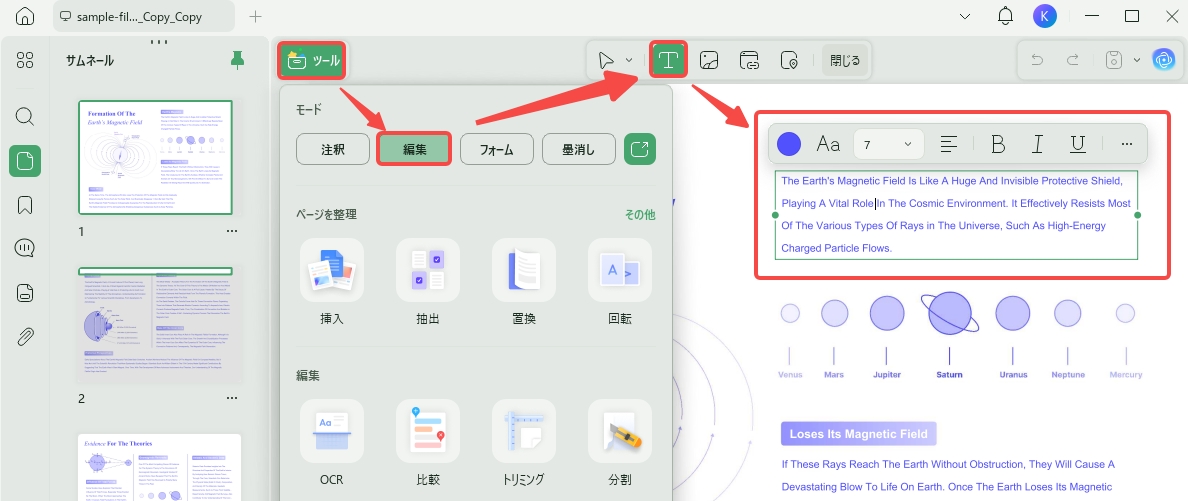Click the ツール button
1188x501 pixels.
(x=313, y=61)
